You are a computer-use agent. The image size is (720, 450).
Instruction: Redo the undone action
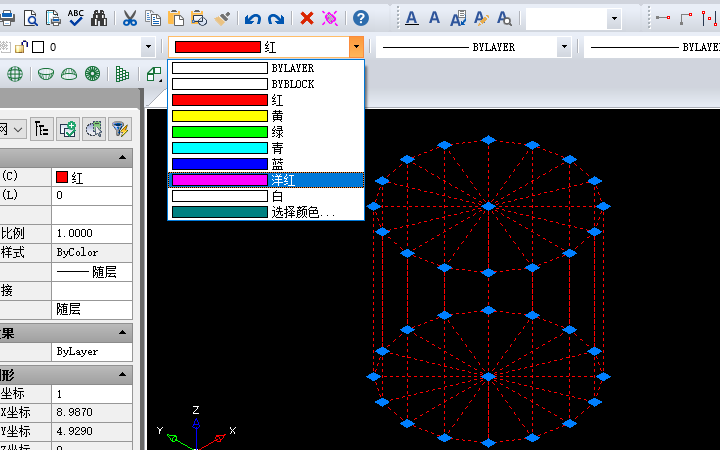[276, 19]
